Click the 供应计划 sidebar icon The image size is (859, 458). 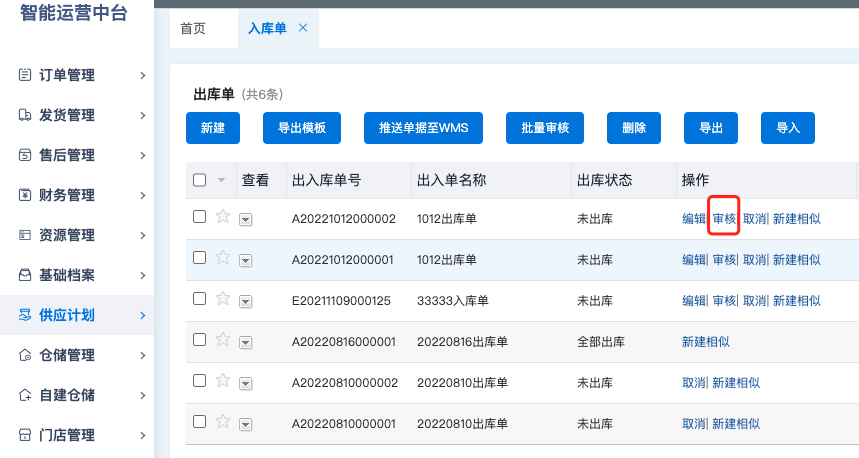pyautogui.click(x=25, y=315)
